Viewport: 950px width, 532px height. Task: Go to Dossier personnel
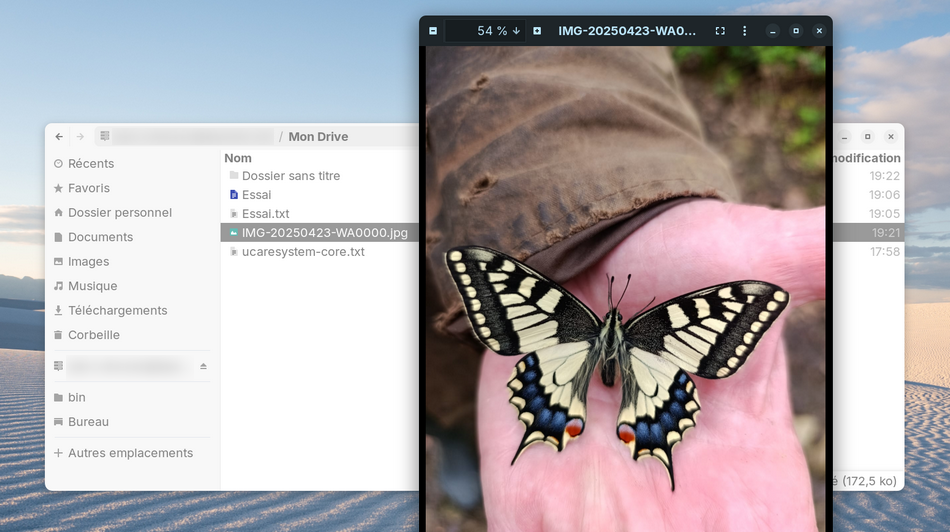(x=119, y=213)
